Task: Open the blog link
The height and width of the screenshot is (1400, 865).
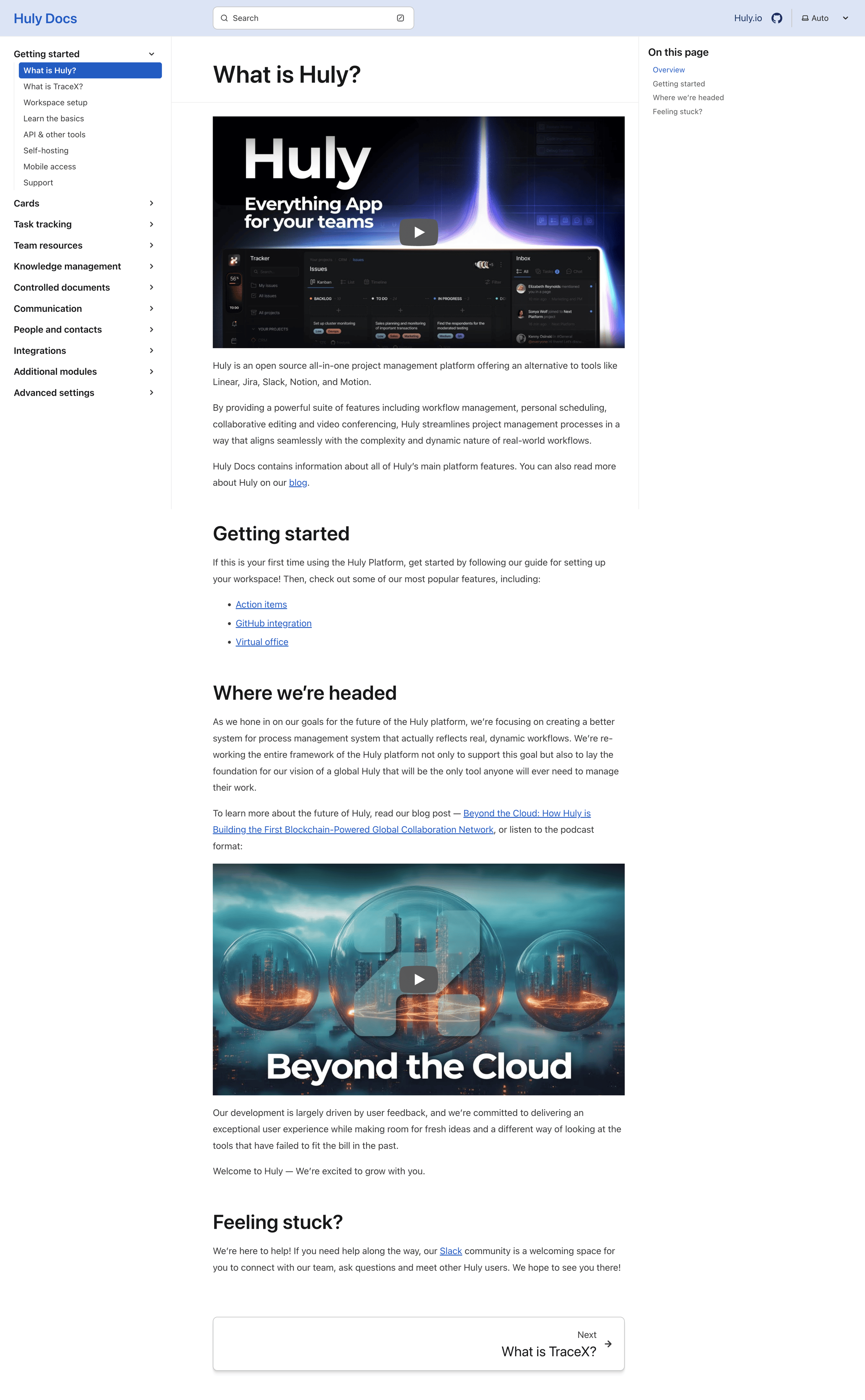Action: click(298, 482)
